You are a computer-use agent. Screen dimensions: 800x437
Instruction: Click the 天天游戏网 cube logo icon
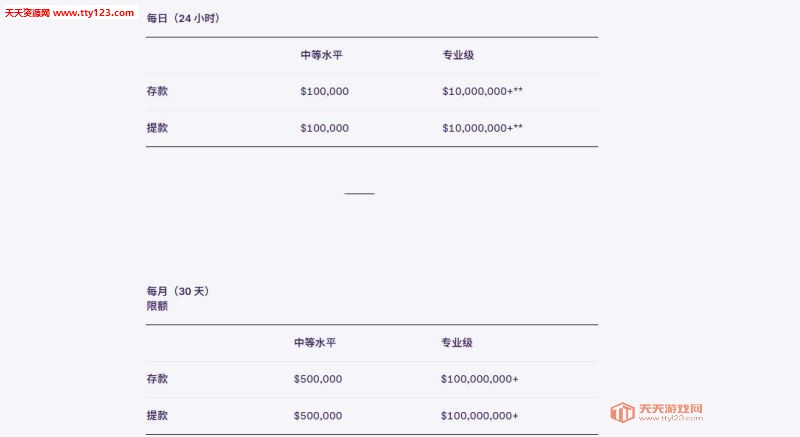point(622,412)
